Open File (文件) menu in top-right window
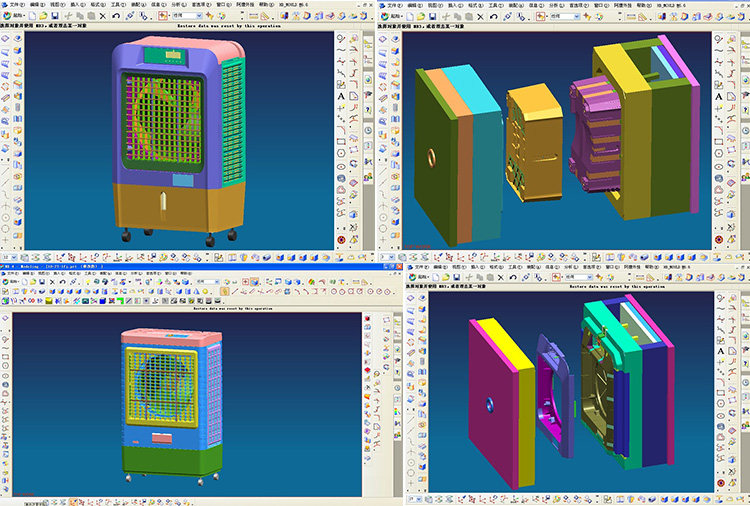750x506 pixels. (x=395, y=5)
